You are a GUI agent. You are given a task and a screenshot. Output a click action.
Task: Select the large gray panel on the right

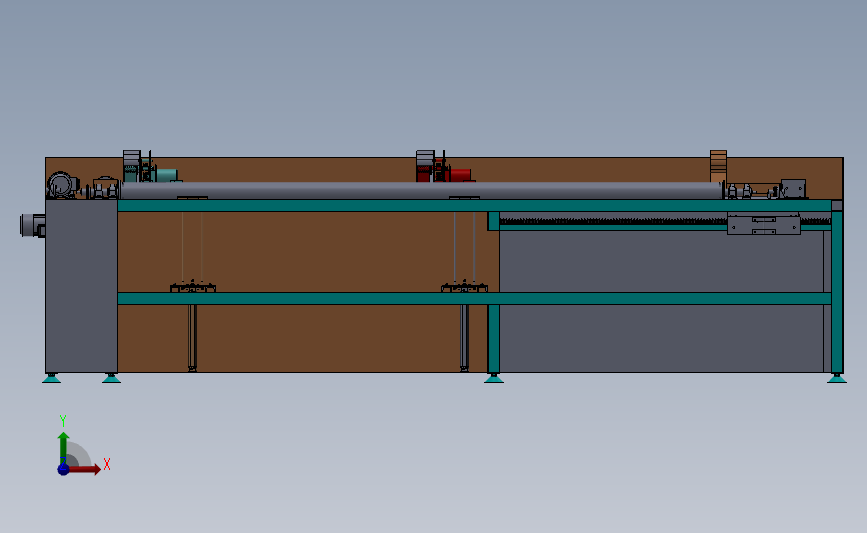pyautogui.click(x=661, y=301)
